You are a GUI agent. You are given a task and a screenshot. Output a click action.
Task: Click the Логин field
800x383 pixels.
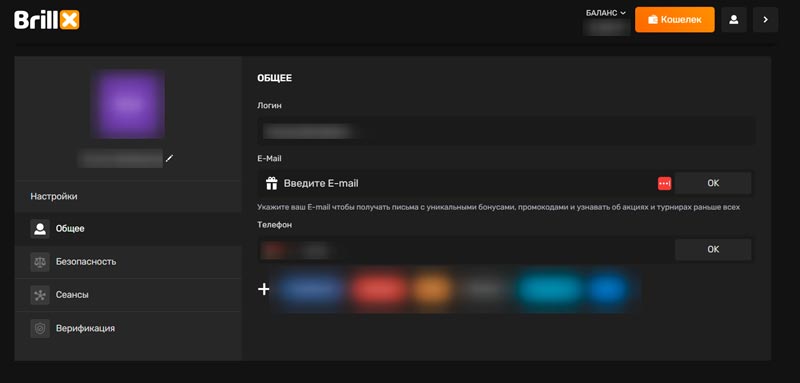pos(506,132)
